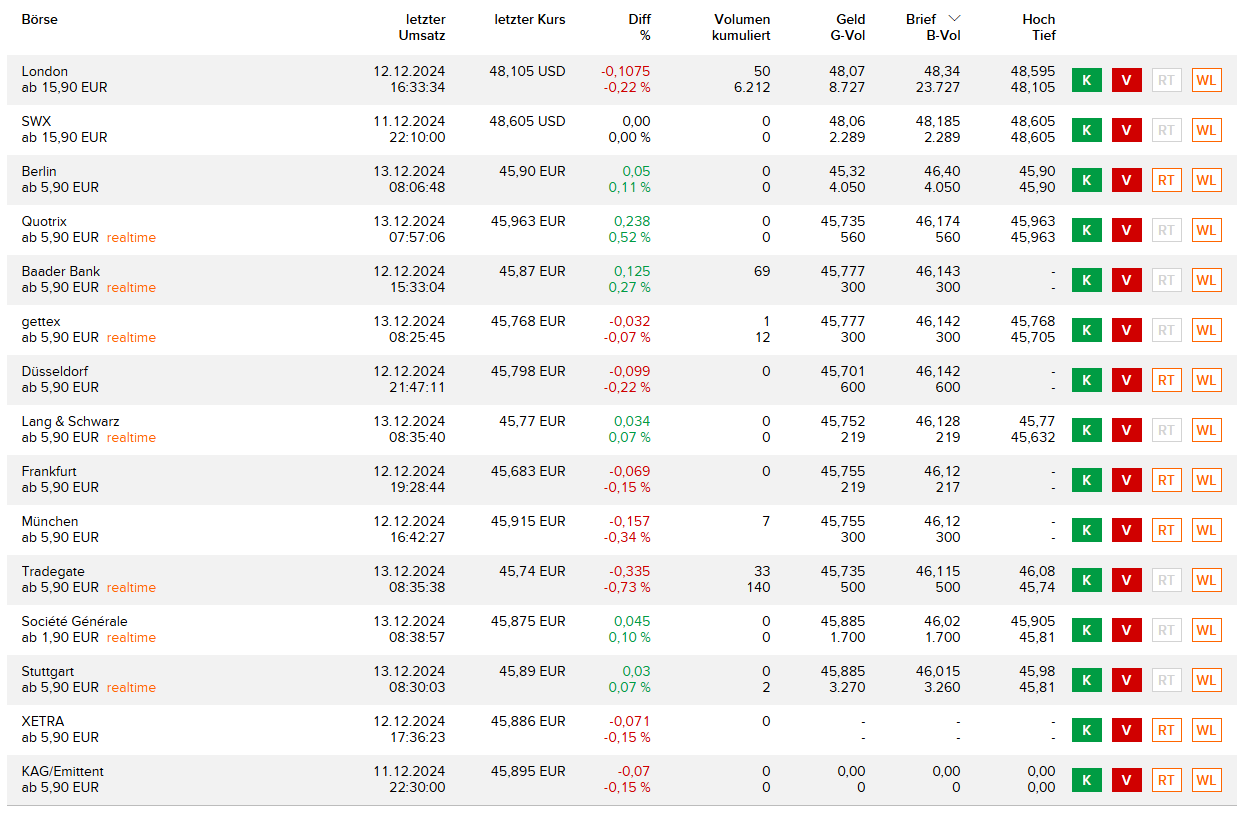Sort by Volumen kumuliert column header

click(x=741, y=27)
